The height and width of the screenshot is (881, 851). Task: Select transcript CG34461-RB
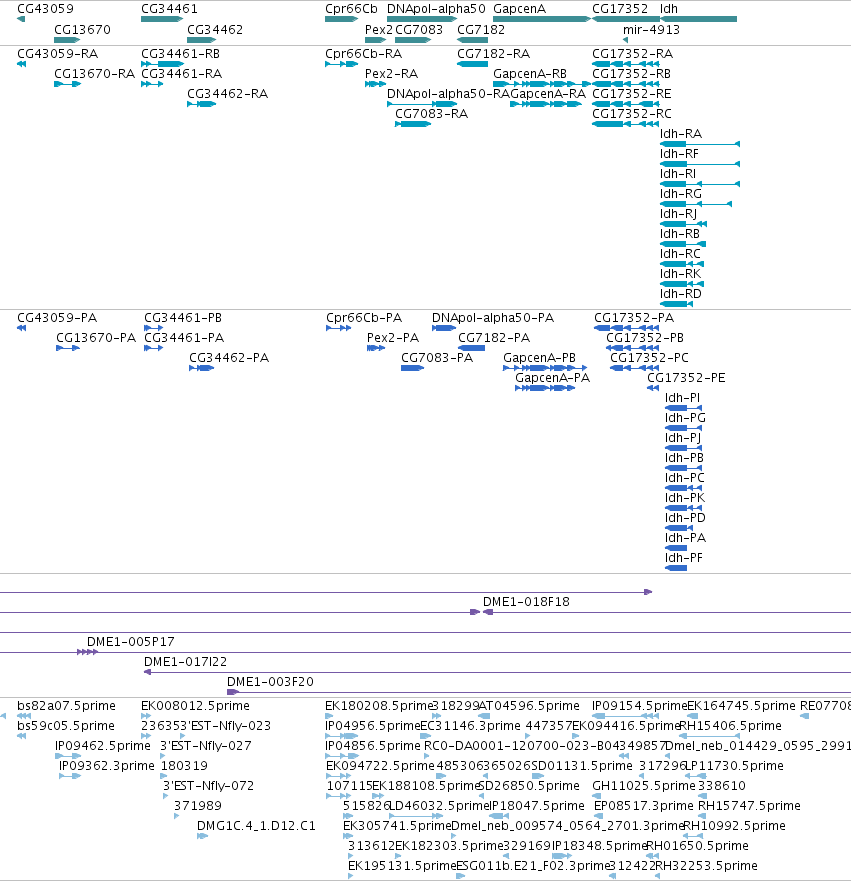(180, 54)
